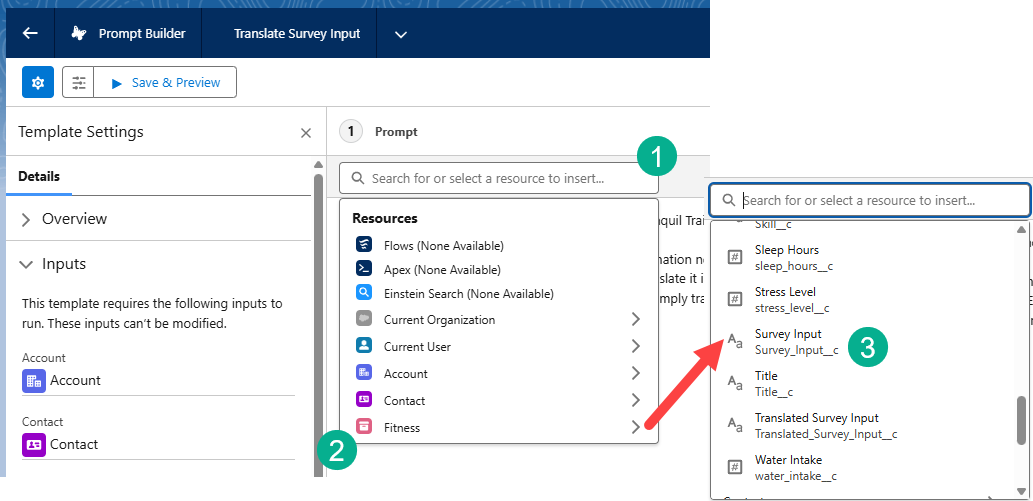
Task: Click the Contact input icon
Action: pyautogui.click(x=34, y=445)
